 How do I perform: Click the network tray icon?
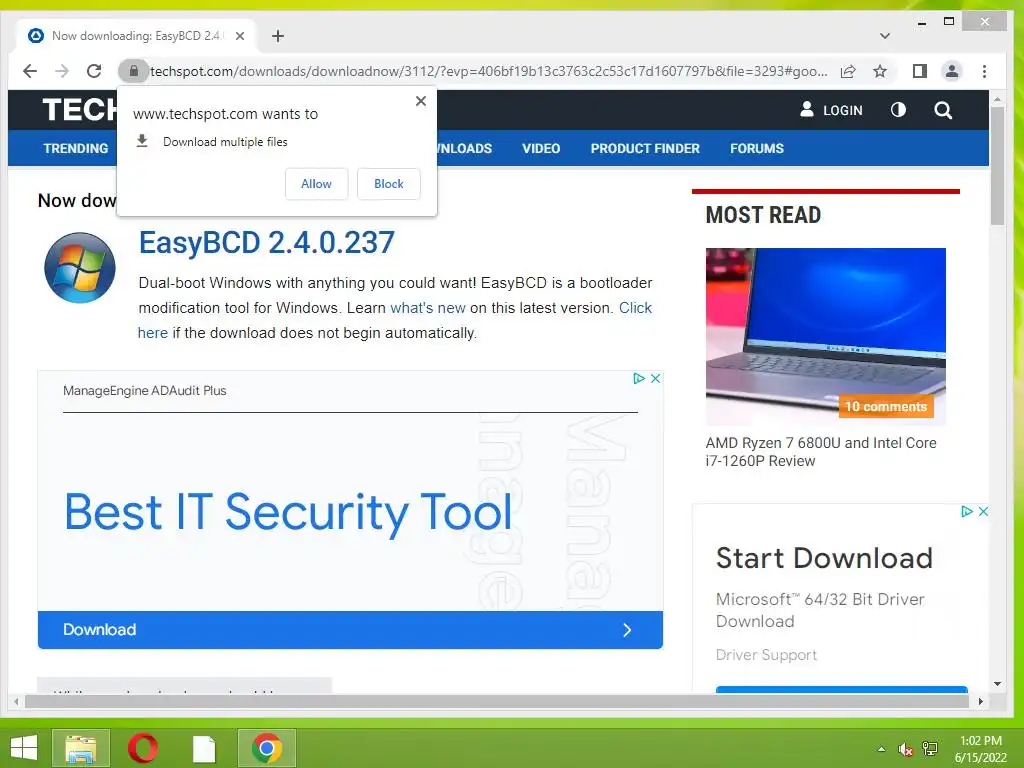(x=930, y=749)
